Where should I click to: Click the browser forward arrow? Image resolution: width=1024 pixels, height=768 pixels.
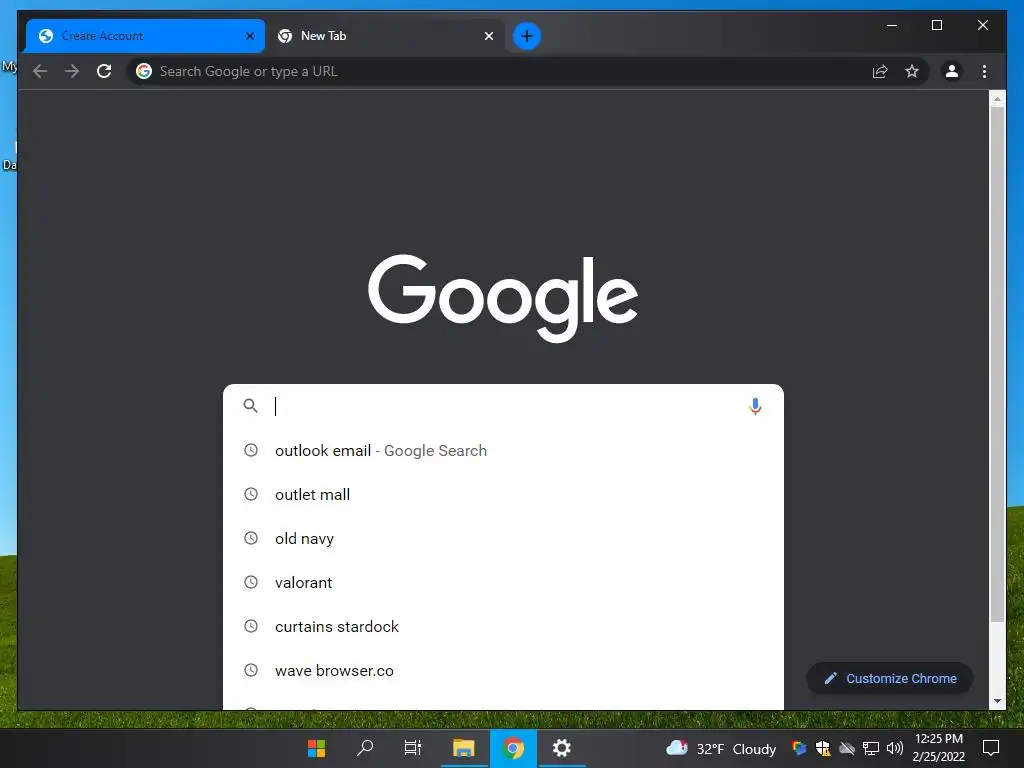coord(72,71)
